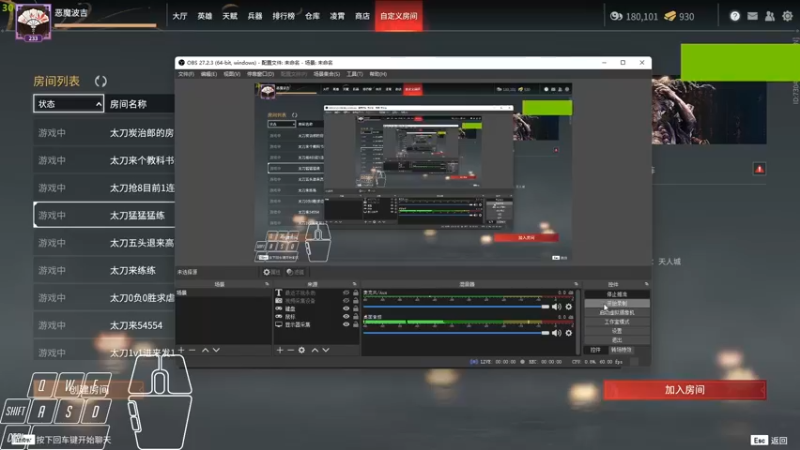Add a scene with the OBS scenes plus icon
The image size is (800, 450).
click(181, 350)
